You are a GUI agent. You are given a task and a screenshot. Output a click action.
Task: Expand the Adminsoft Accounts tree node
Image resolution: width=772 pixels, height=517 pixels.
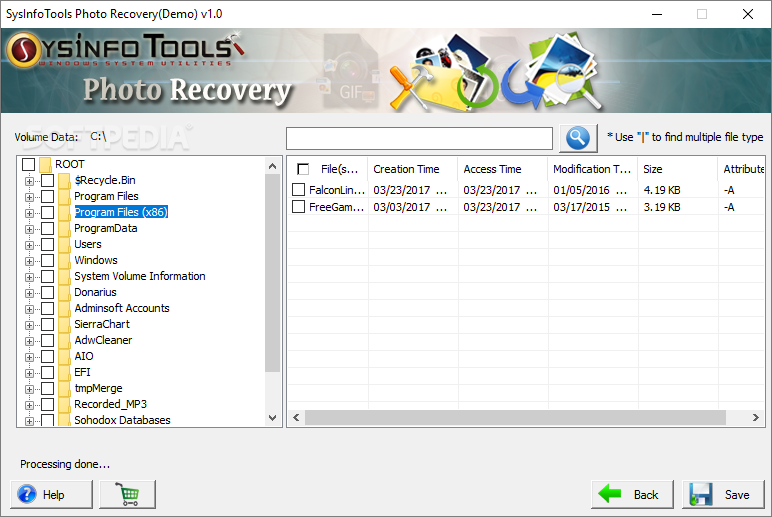point(30,309)
